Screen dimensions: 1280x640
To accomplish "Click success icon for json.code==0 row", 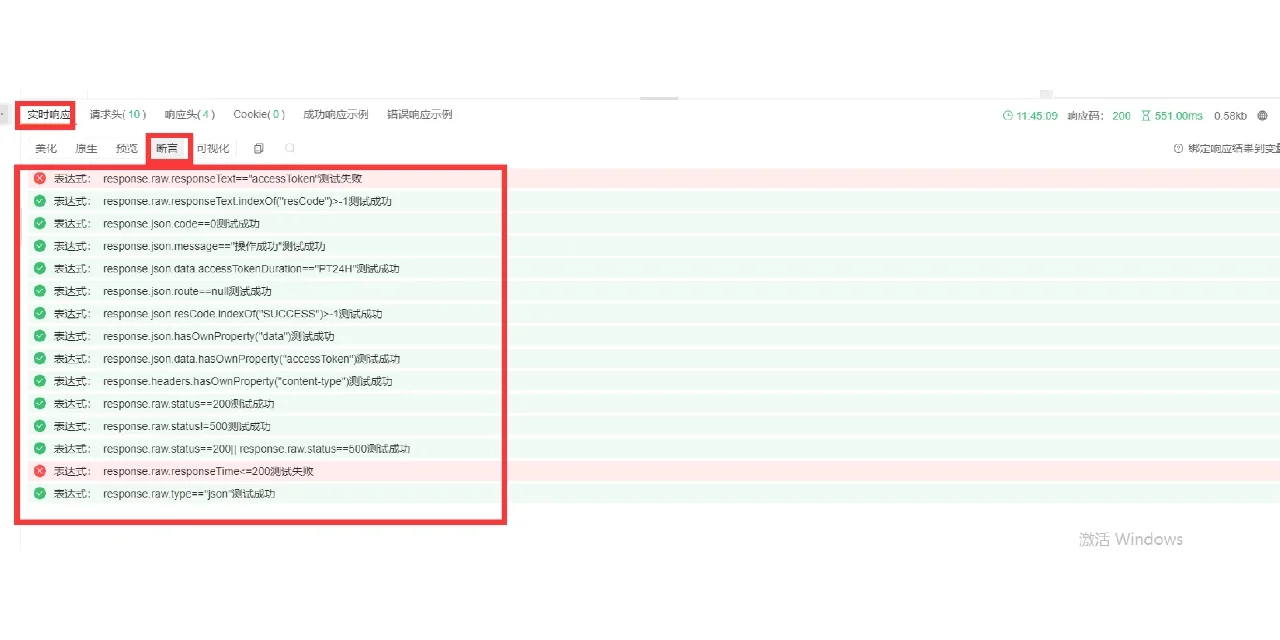I will point(40,223).
